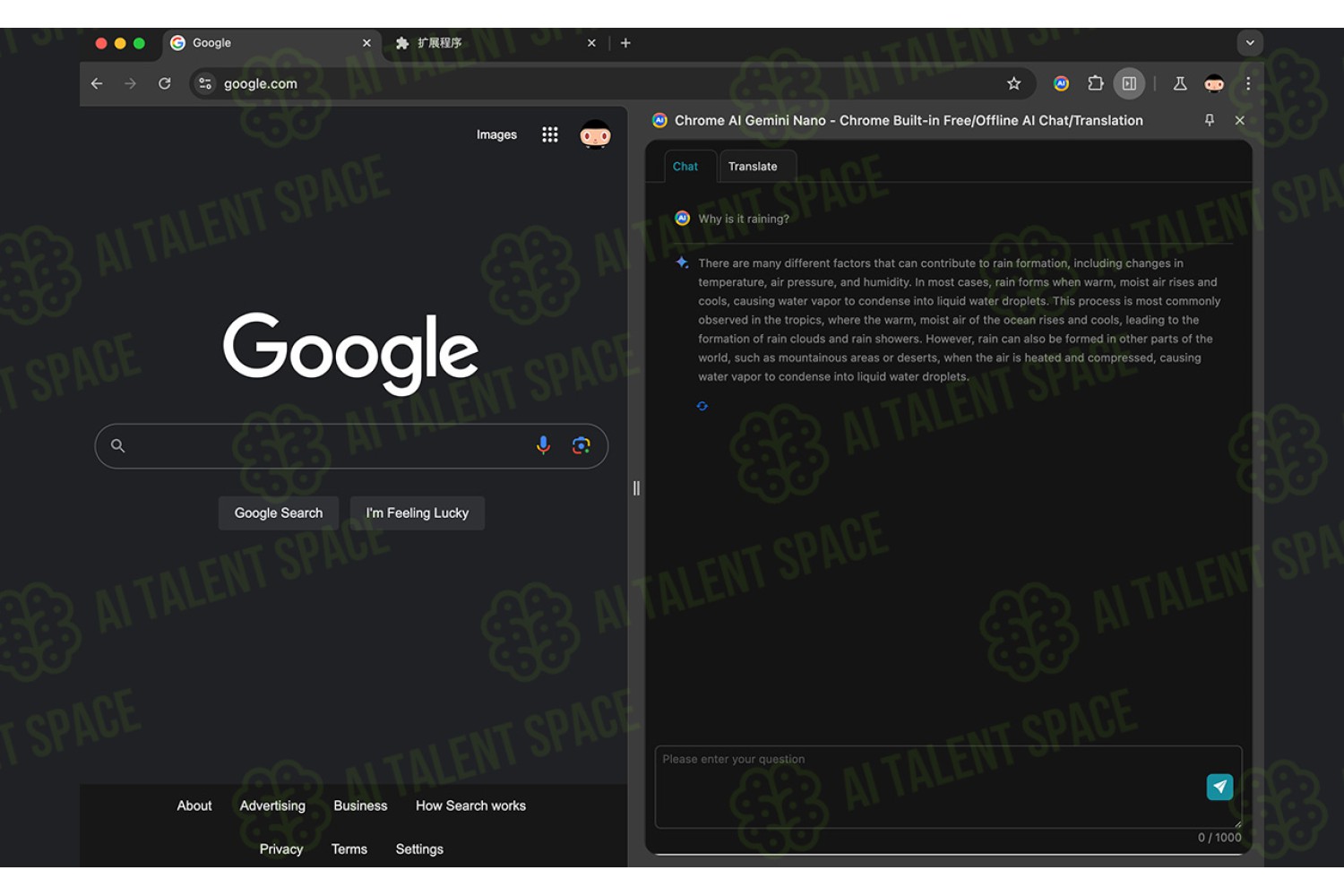Image resolution: width=1344 pixels, height=896 pixels.
Task: Open a new tab with plus button
Action: click(x=625, y=43)
